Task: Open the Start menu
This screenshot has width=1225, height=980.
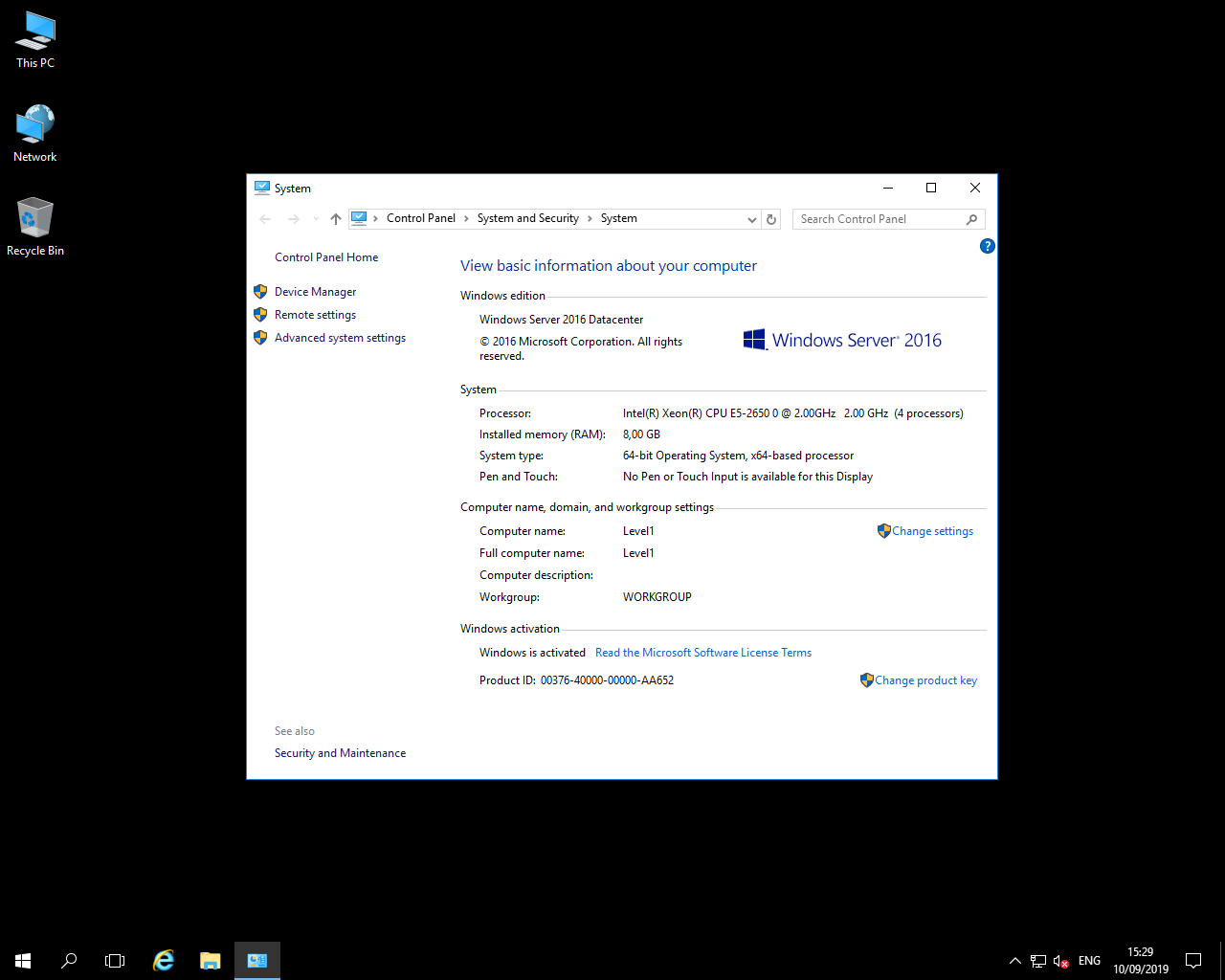Action: 22,960
